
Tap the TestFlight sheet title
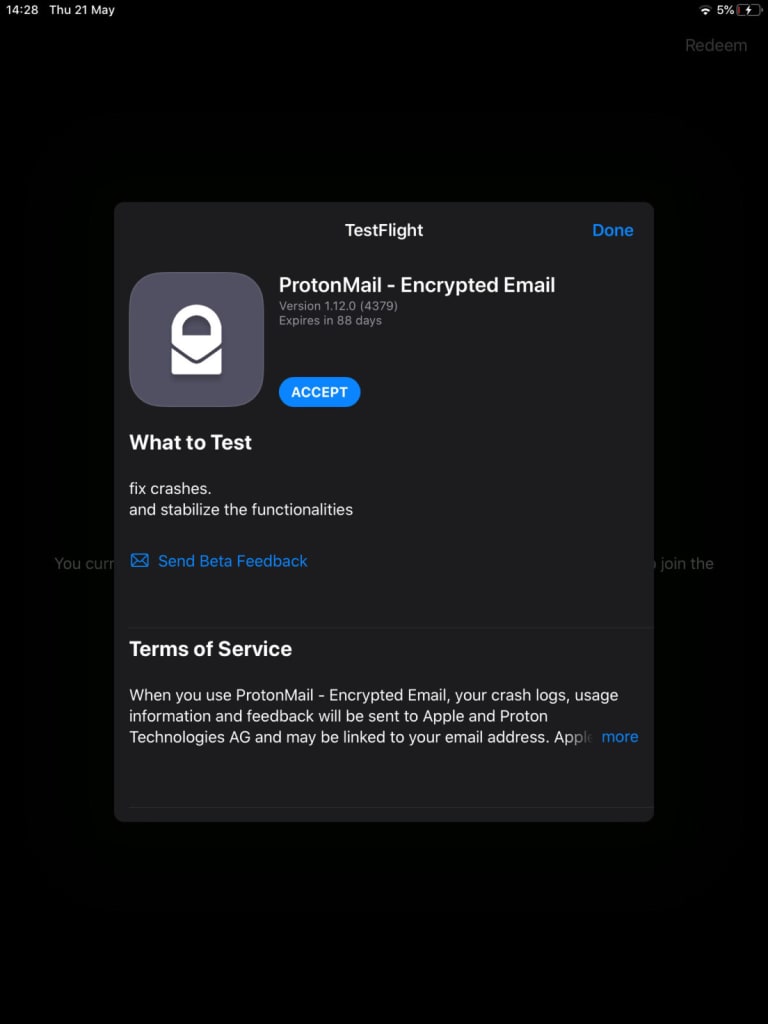coord(384,230)
